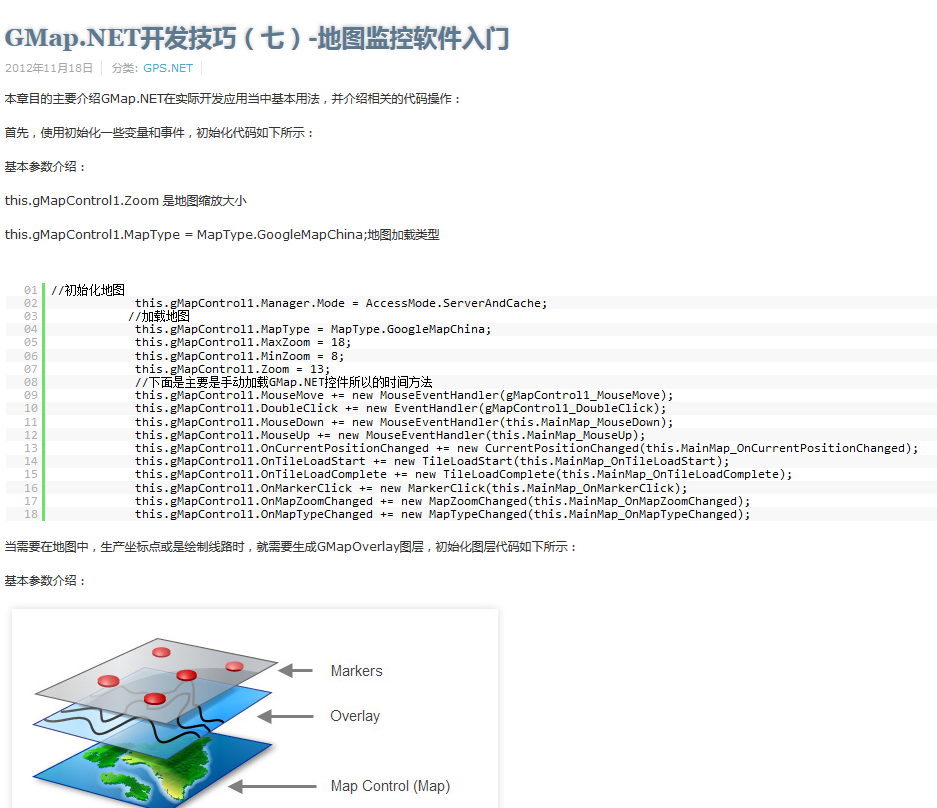Click the DoubleClick EventHandler code line

pyautogui.click(x=400, y=408)
